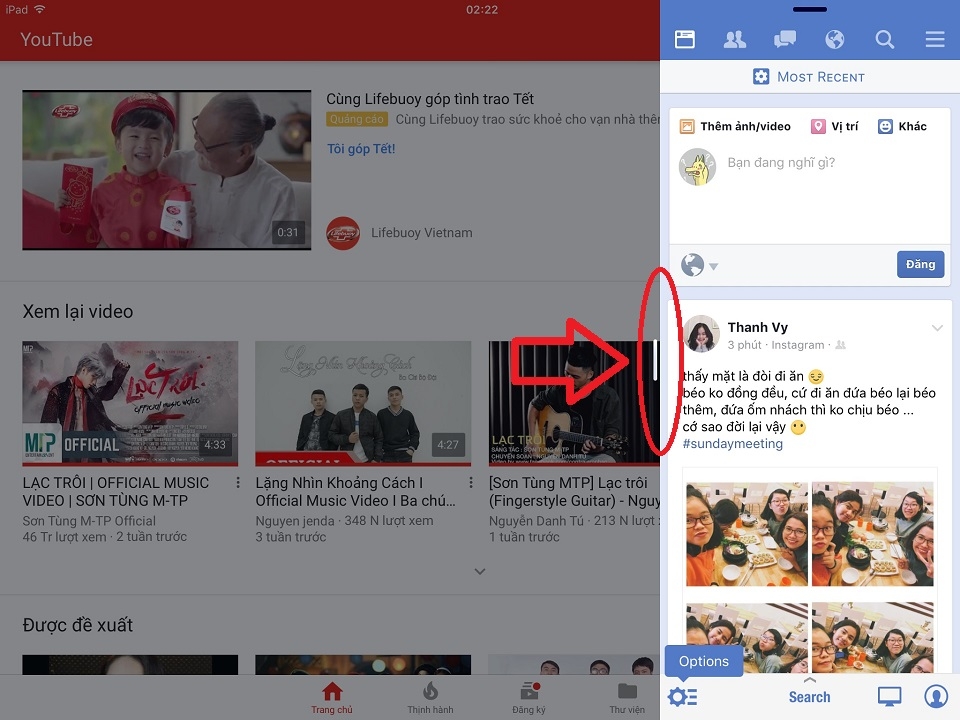Viewport: 960px width, 720px height.
Task: Select the Thư viện library icon in YouTube
Action: (626, 695)
